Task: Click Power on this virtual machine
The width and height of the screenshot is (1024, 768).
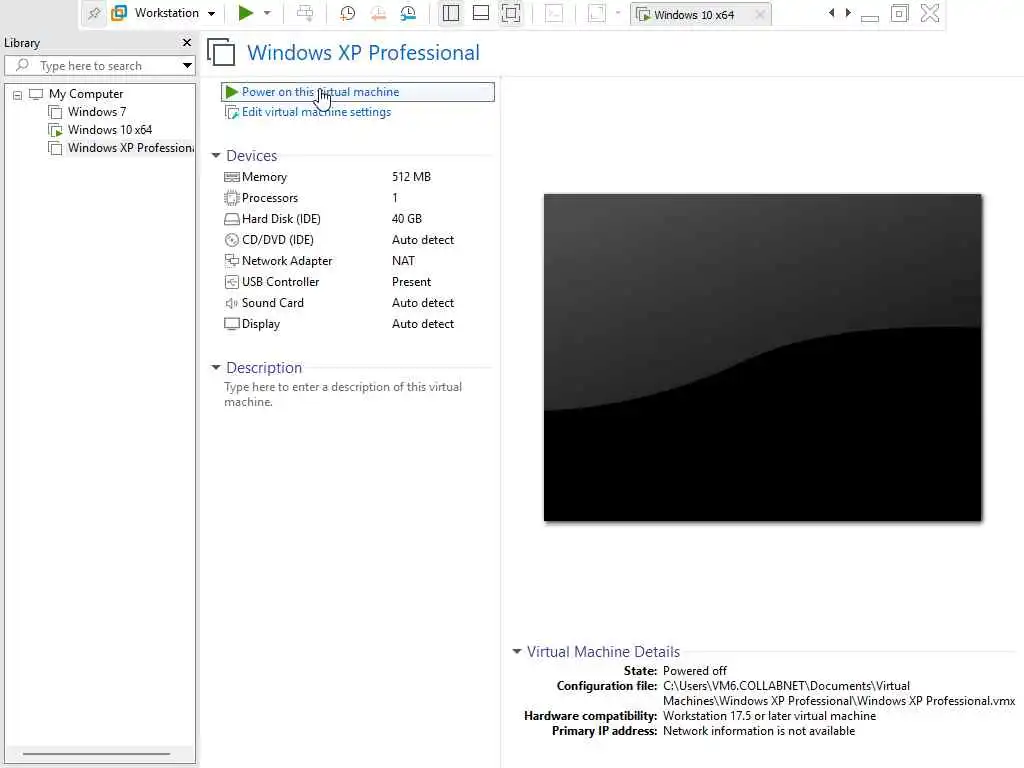Action: (358, 92)
